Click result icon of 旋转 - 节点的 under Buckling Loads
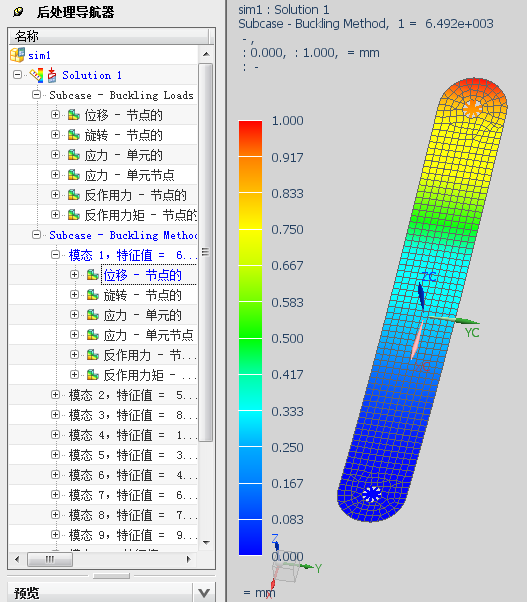 (x=74, y=134)
